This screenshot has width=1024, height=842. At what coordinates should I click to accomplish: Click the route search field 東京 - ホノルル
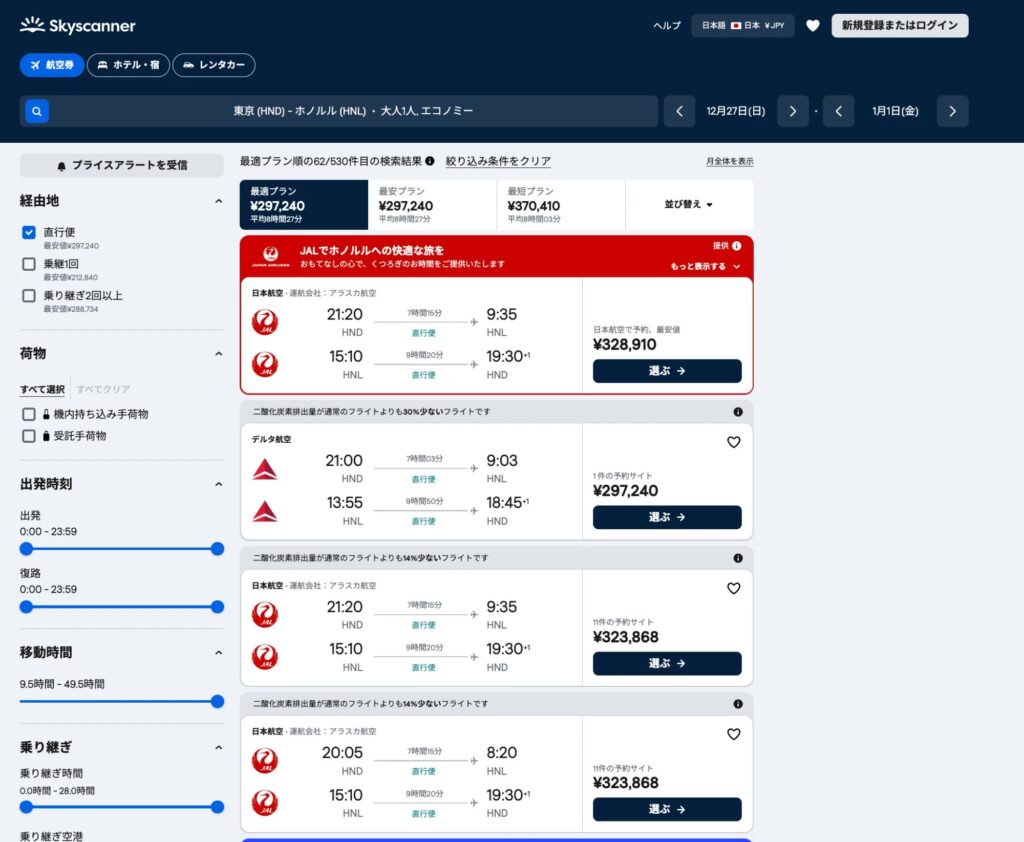pyautogui.click(x=353, y=111)
